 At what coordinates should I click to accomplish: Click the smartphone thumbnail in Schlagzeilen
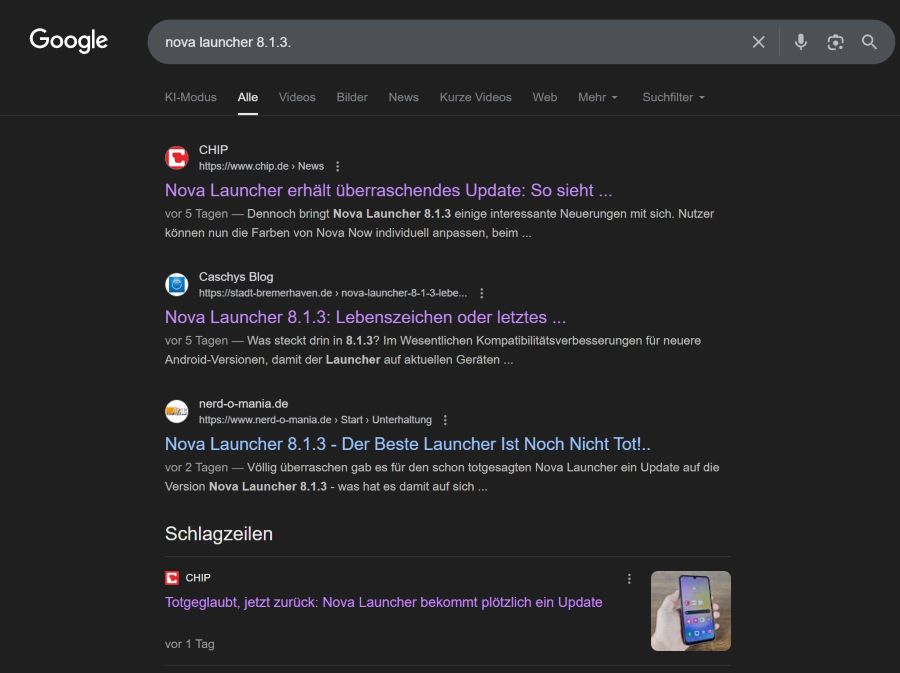690,610
